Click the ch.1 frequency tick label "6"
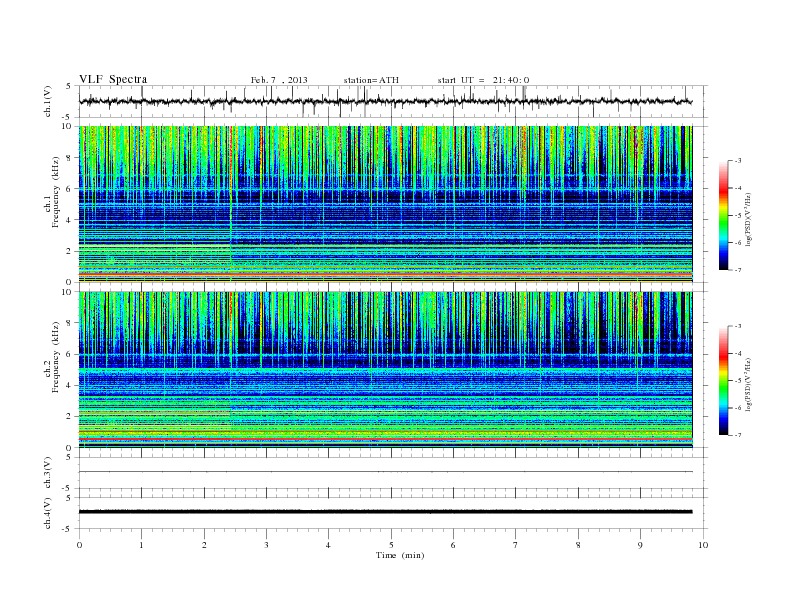 tap(69, 189)
